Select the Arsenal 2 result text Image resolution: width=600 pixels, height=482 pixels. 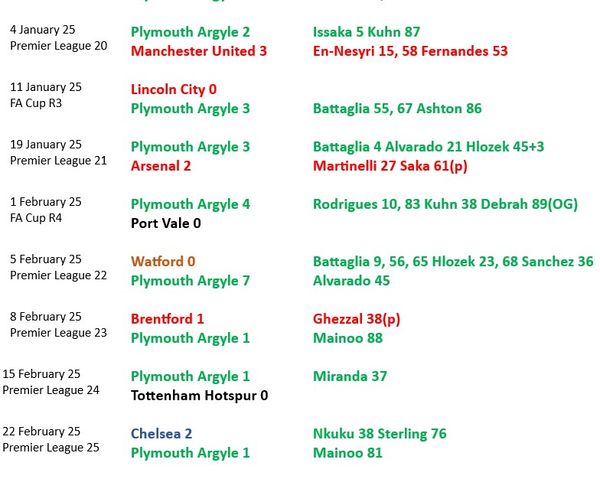161,166
